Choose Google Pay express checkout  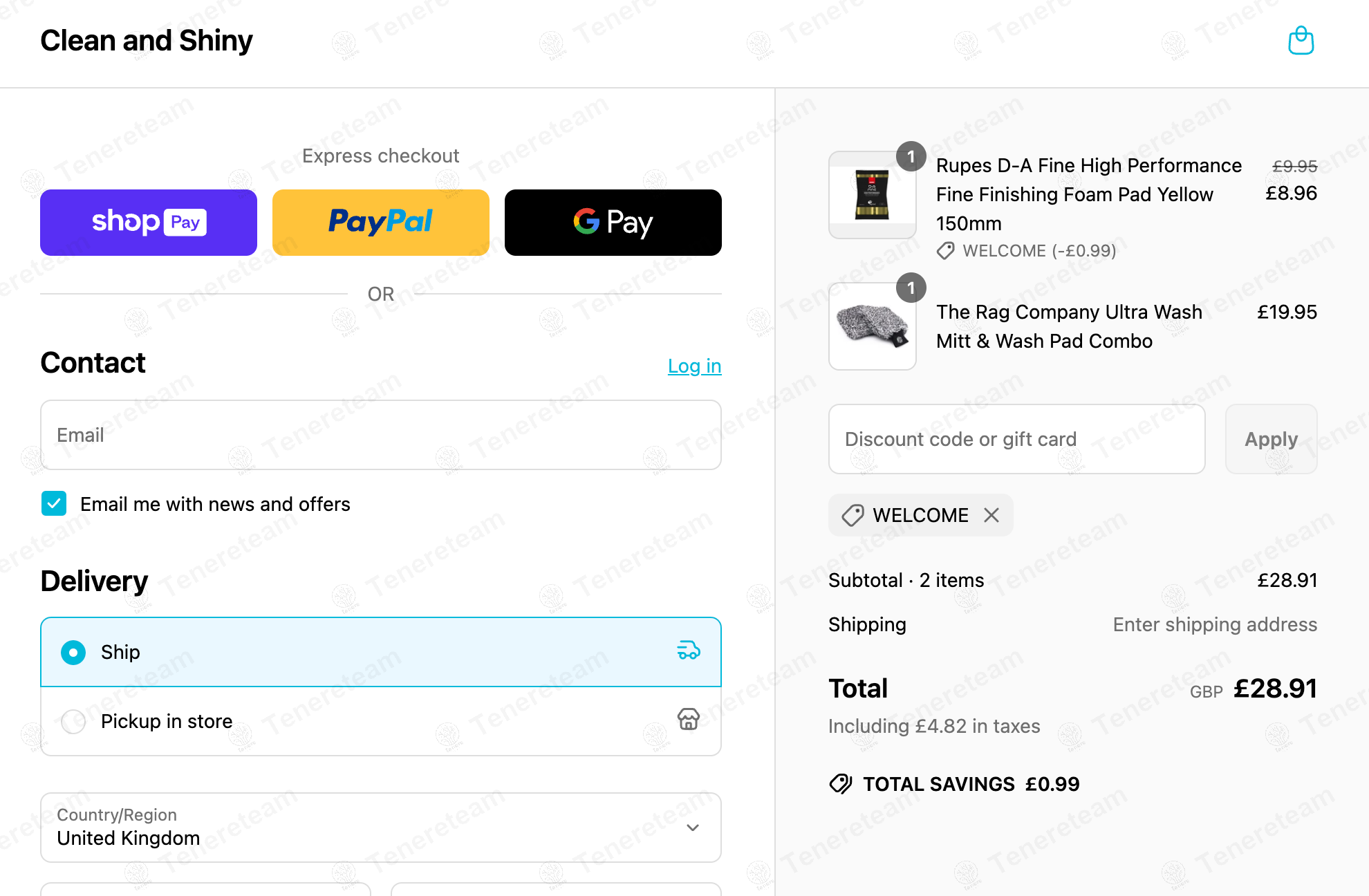click(x=613, y=223)
